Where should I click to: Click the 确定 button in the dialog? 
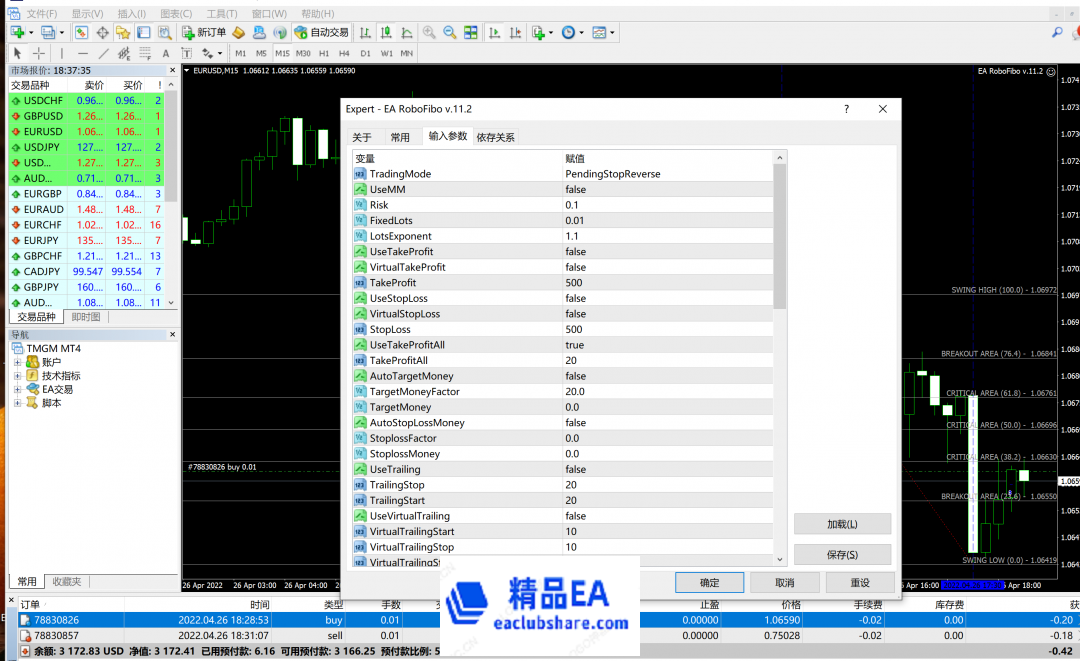pos(709,582)
